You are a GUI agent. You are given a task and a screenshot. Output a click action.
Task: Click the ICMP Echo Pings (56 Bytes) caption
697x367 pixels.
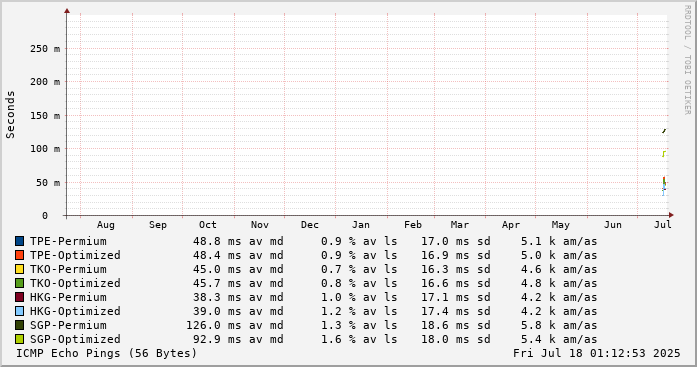pyautogui.click(x=107, y=353)
